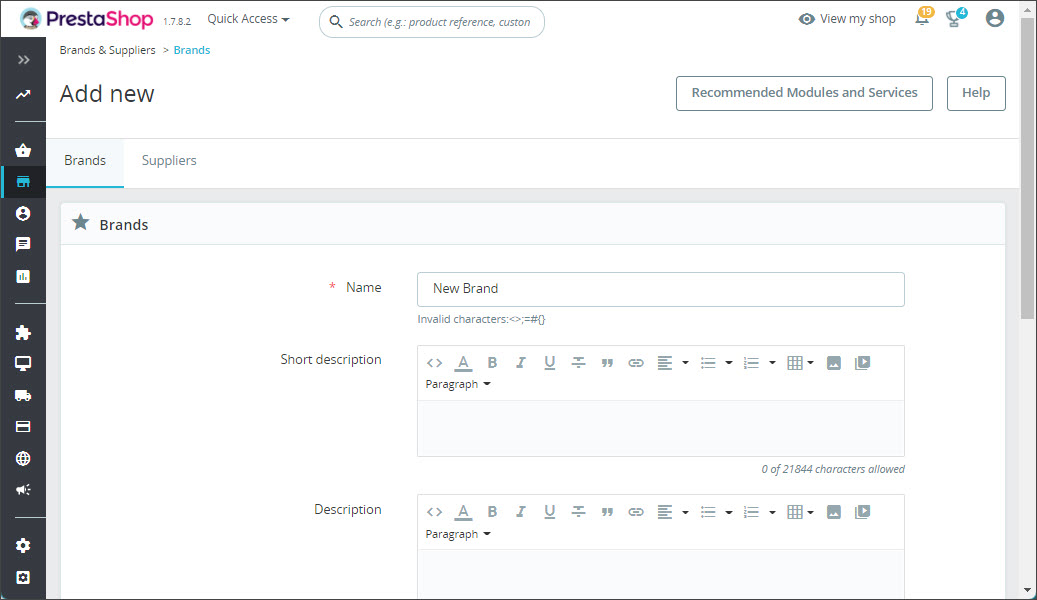Open the Customers person icon in sidebar
The height and width of the screenshot is (600, 1037).
pyautogui.click(x=23, y=214)
